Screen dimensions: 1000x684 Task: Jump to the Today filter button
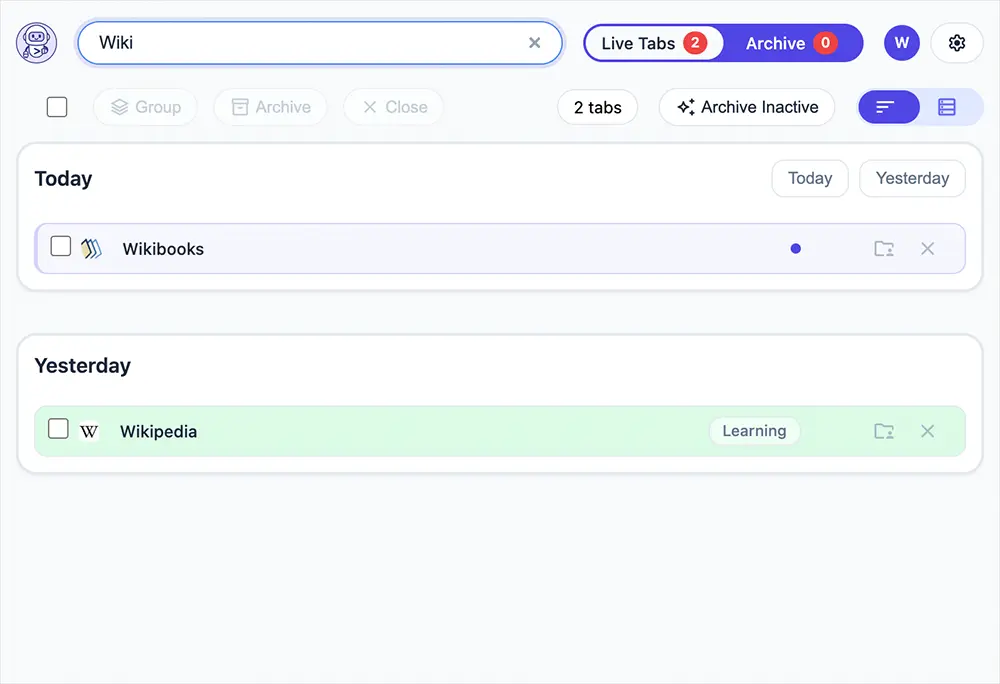pyautogui.click(x=810, y=178)
